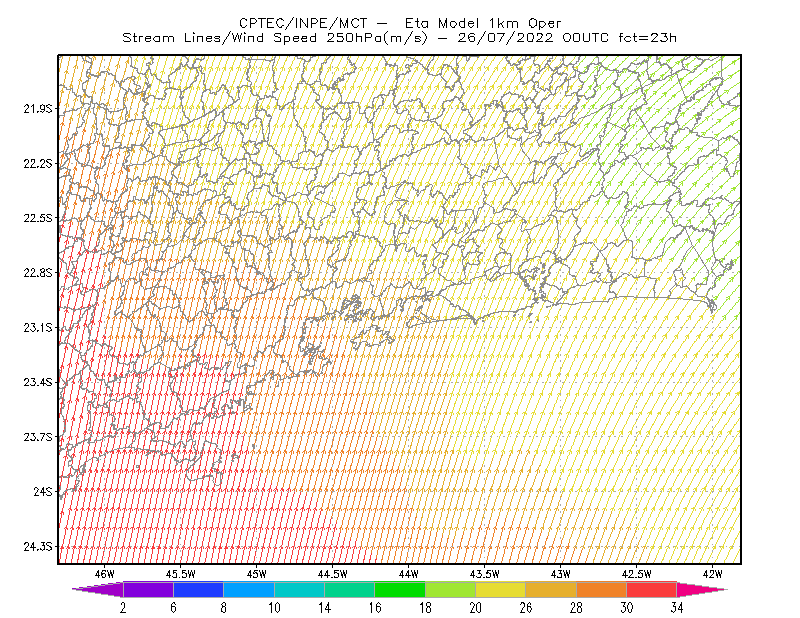800x618 pixels.
Task: Click the CPTEC/INPE/MCT title text
Action: click(x=303, y=23)
